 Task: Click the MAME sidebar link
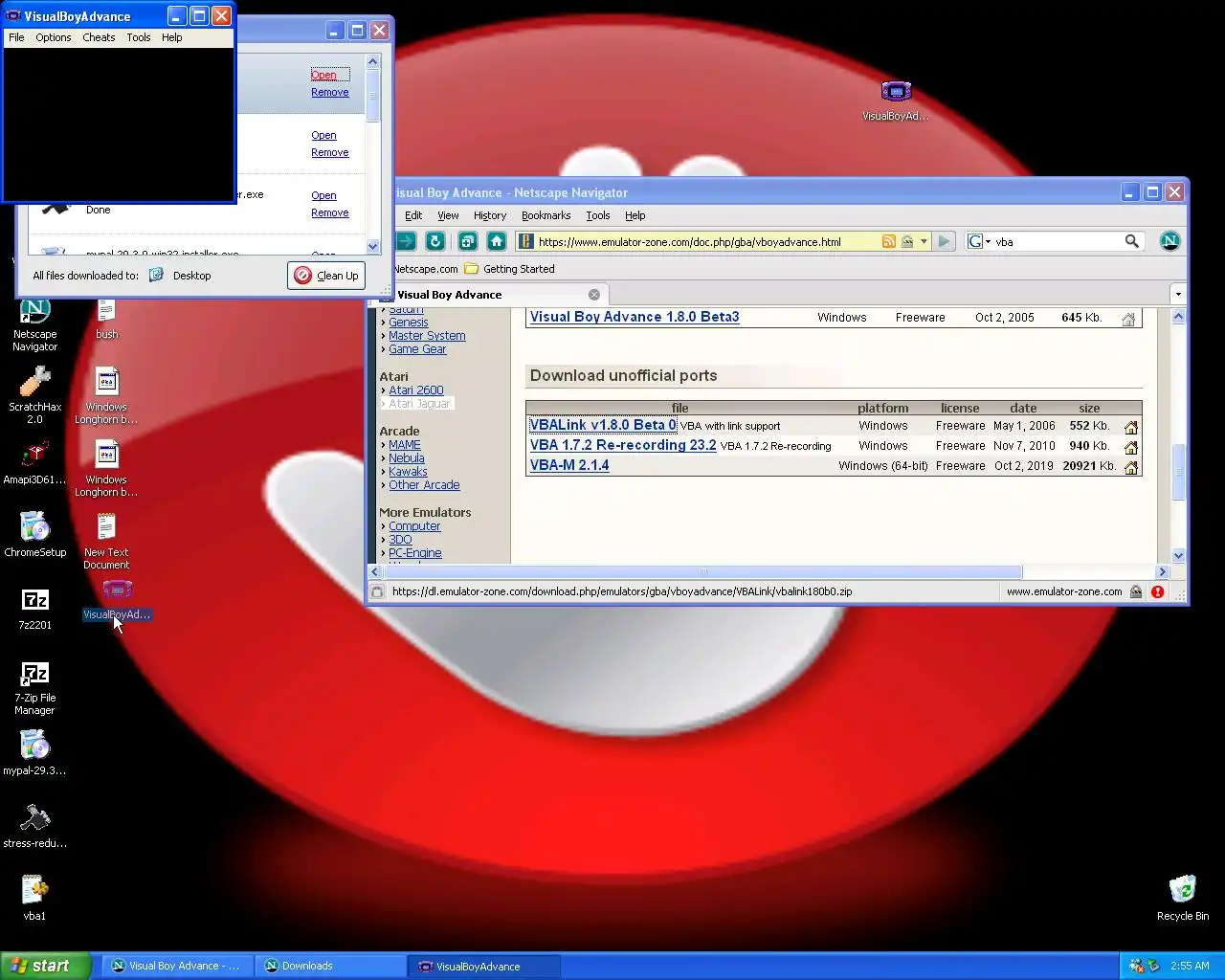(x=405, y=445)
